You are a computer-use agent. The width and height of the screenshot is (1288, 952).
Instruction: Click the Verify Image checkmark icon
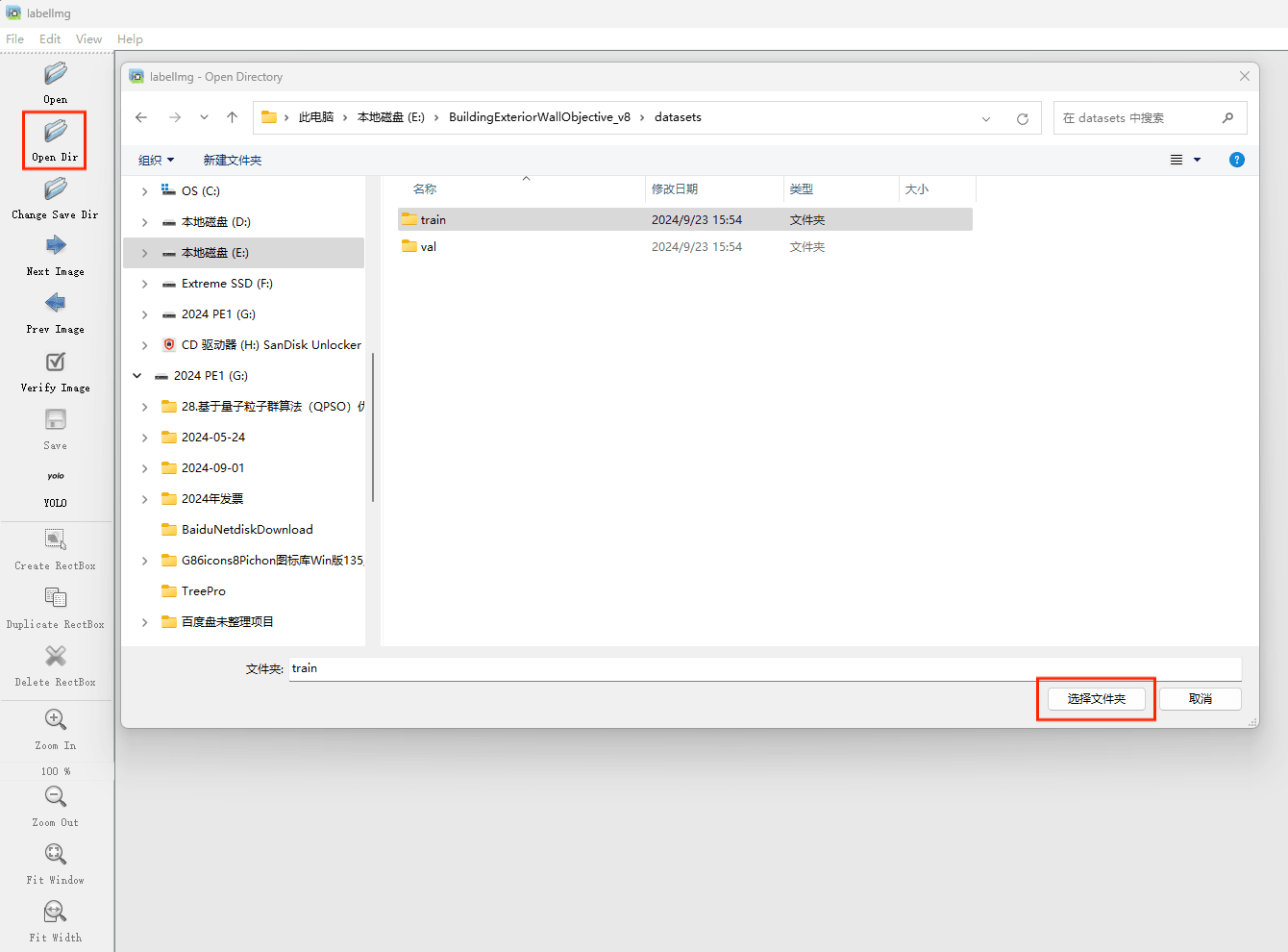click(56, 362)
